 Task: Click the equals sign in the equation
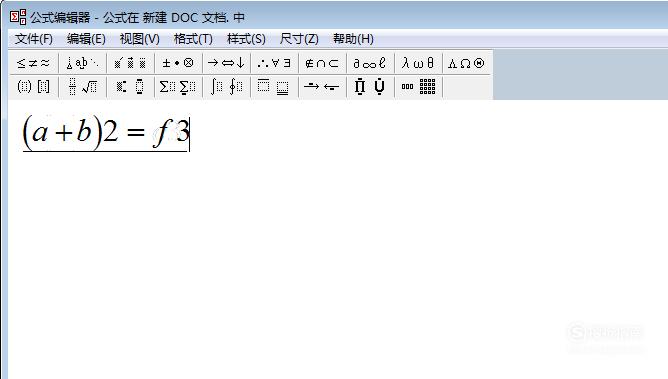coord(135,132)
